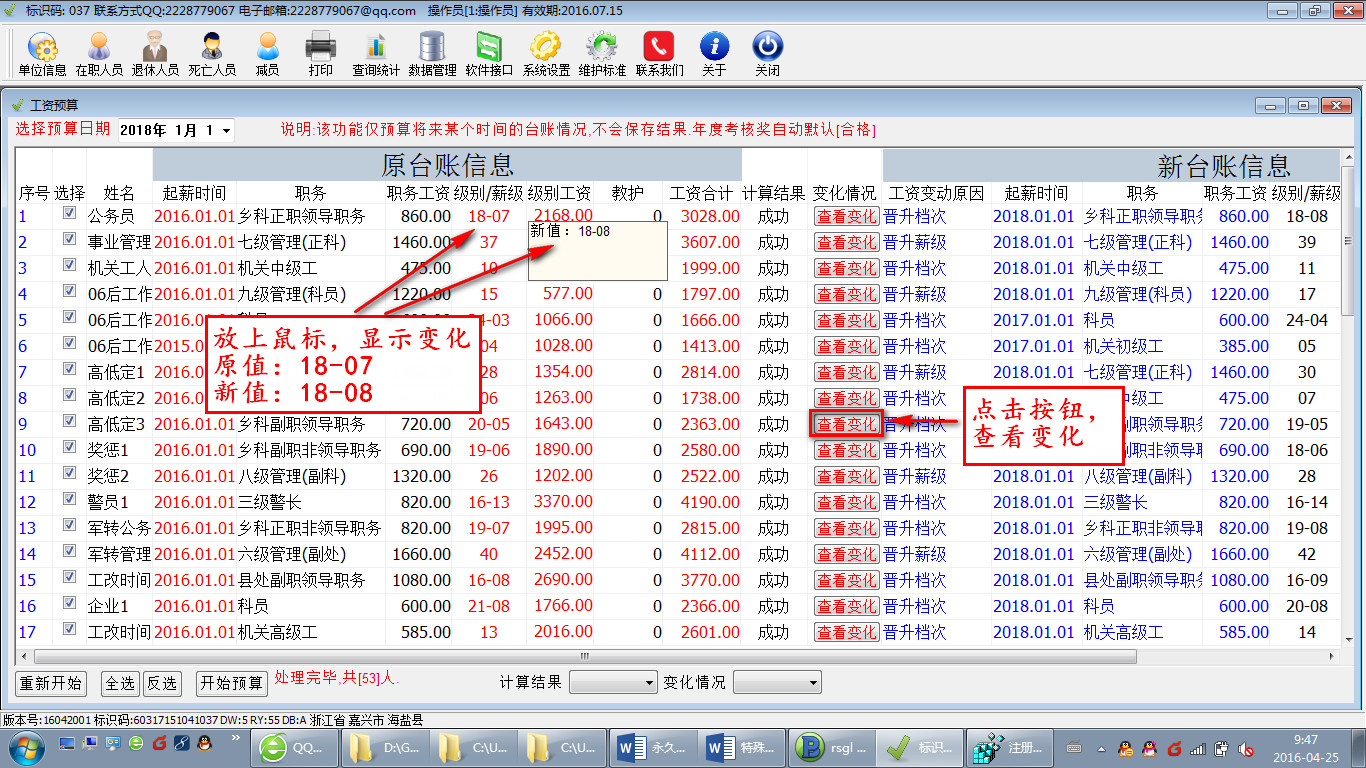Image resolution: width=1366 pixels, height=768 pixels.
Task: Click the 打印 printer icon
Action: (x=320, y=53)
